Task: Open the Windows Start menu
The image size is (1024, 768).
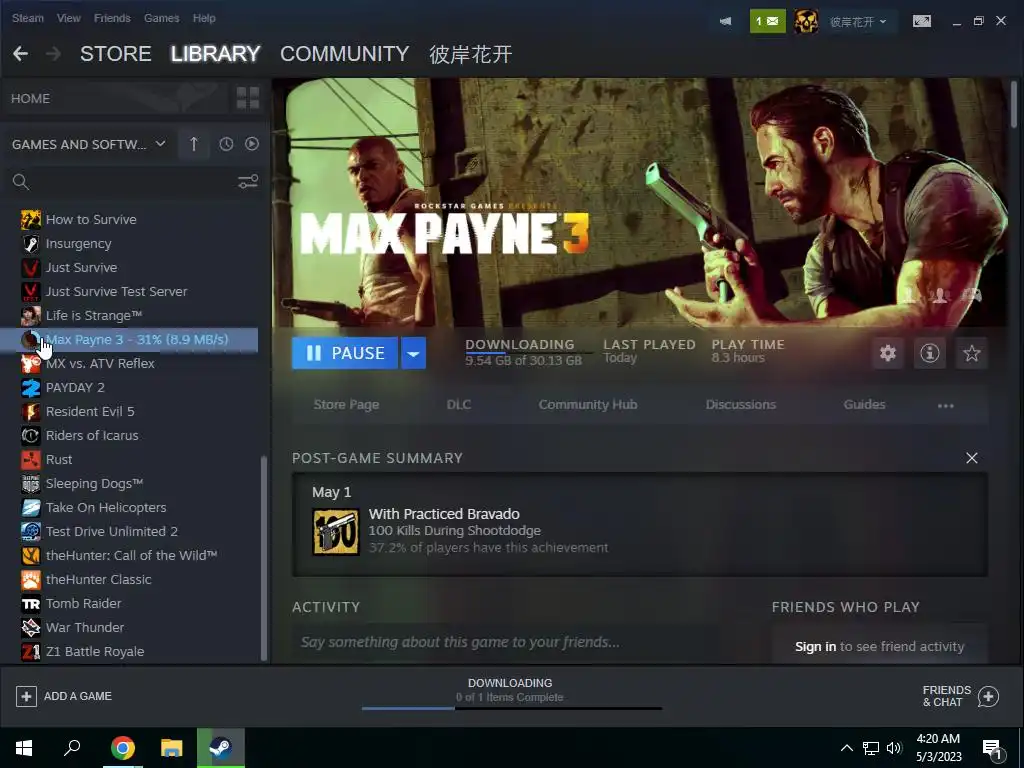Action: [24, 748]
